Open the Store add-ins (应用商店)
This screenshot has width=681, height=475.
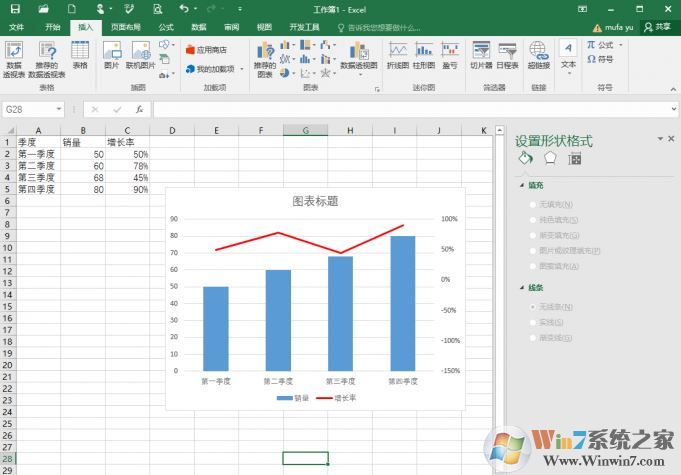click(x=206, y=50)
